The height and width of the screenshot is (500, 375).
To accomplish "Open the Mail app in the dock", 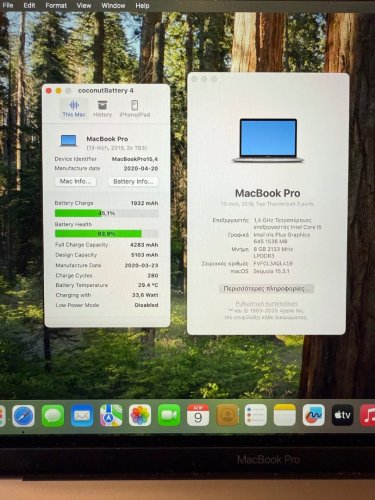I will click(x=82, y=416).
